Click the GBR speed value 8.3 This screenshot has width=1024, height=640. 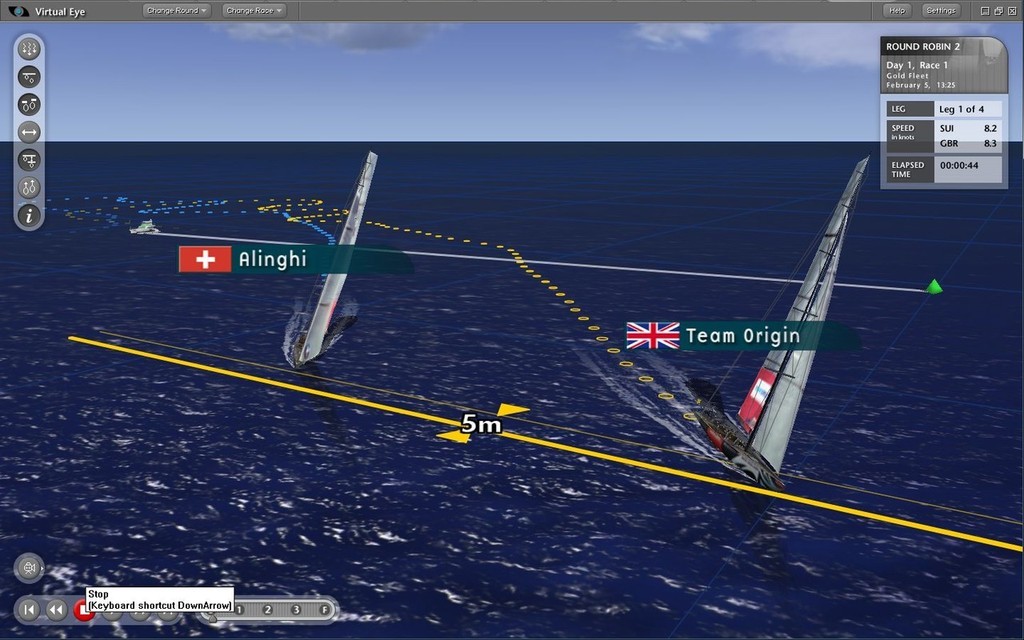pos(990,143)
